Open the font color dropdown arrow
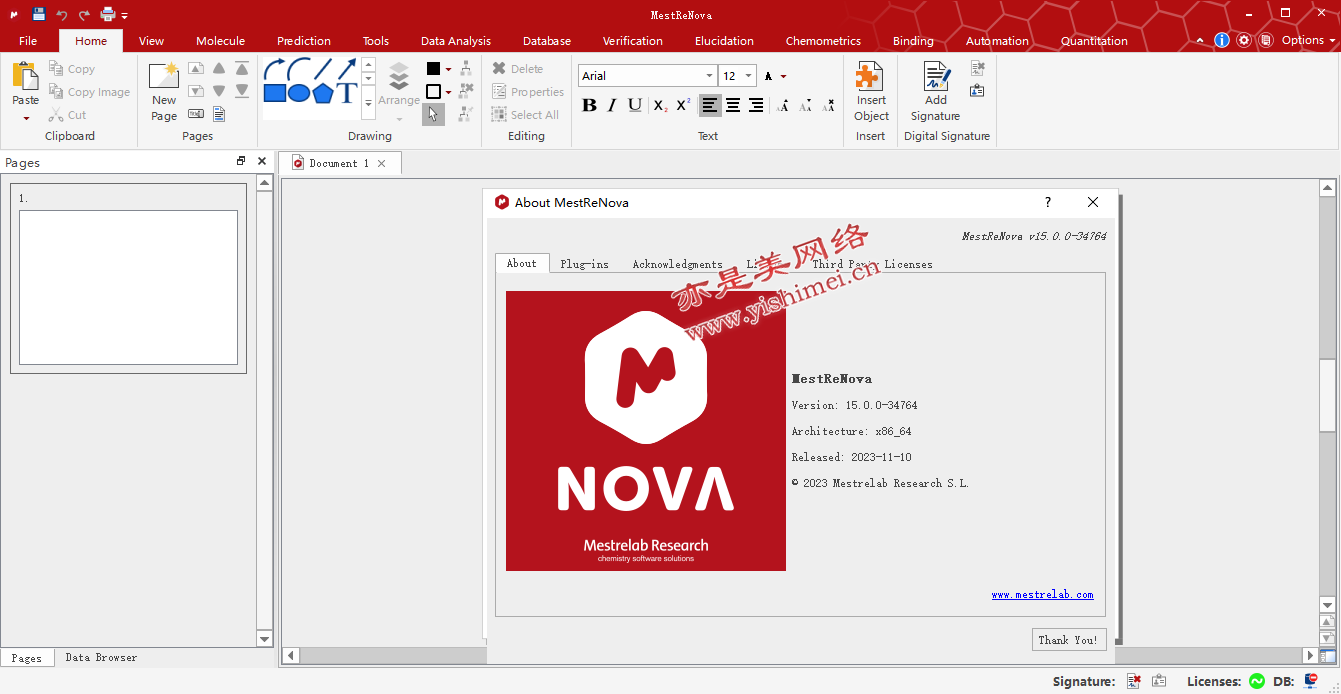Image resolution: width=1341 pixels, height=694 pixels. [x=783, y=76]
